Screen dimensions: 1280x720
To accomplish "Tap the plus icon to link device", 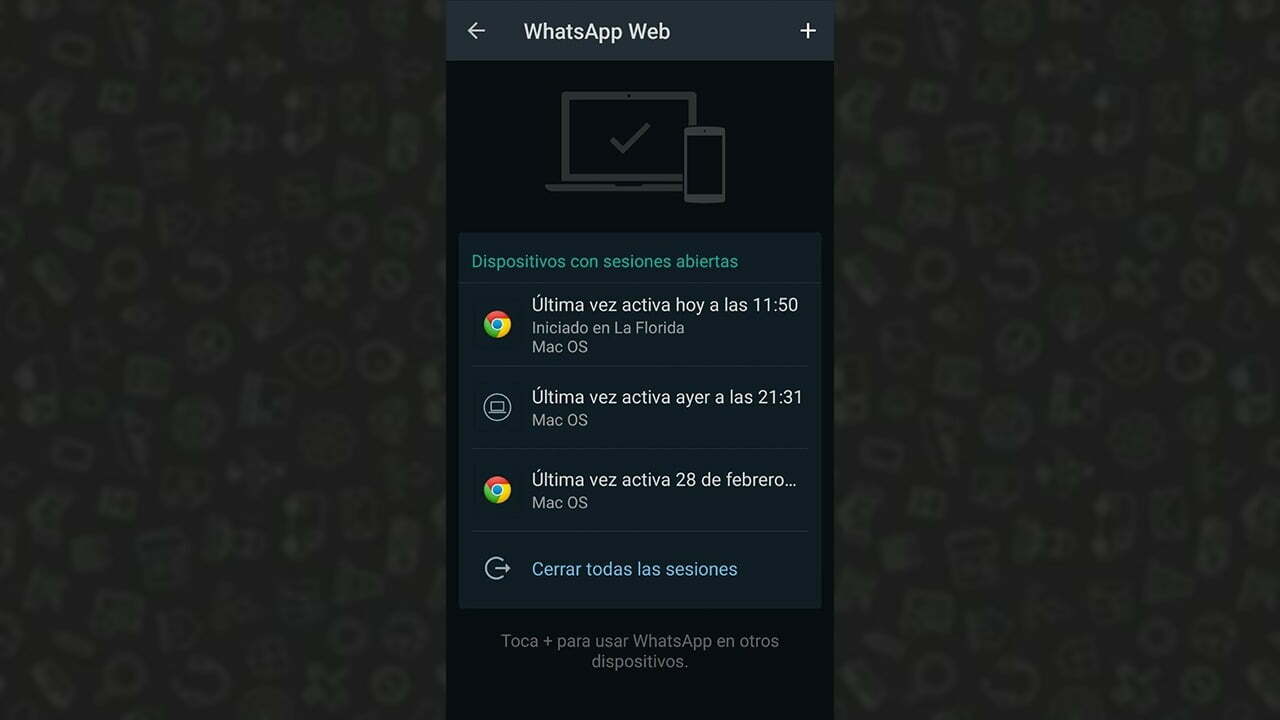I will pos(808,31).
